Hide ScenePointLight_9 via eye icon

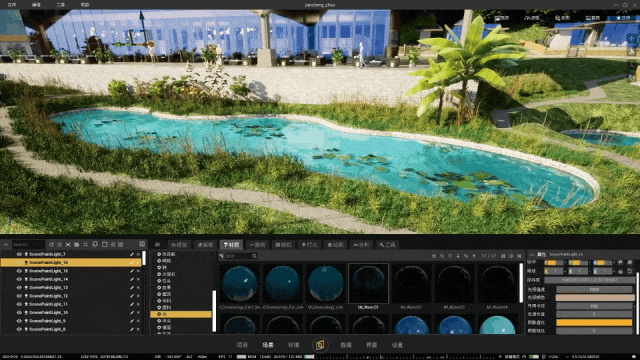19,321
